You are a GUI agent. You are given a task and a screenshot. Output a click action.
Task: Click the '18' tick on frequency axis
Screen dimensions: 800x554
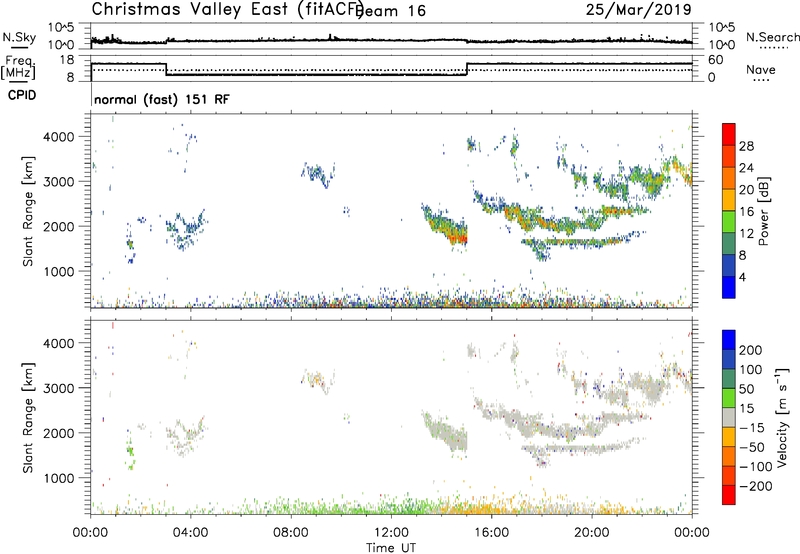tap(67, 60)
